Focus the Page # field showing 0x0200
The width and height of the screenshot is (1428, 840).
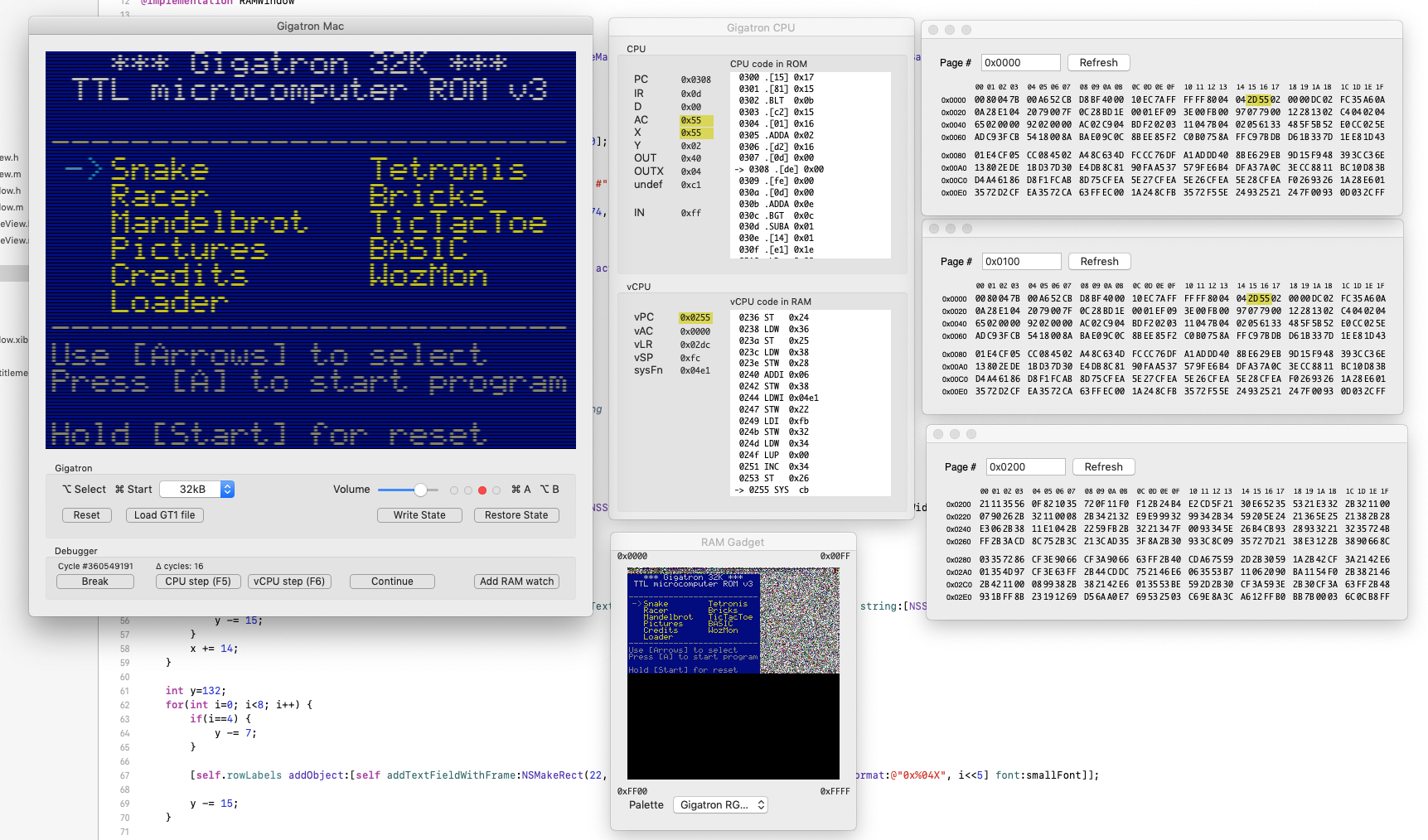[1026, 467]
